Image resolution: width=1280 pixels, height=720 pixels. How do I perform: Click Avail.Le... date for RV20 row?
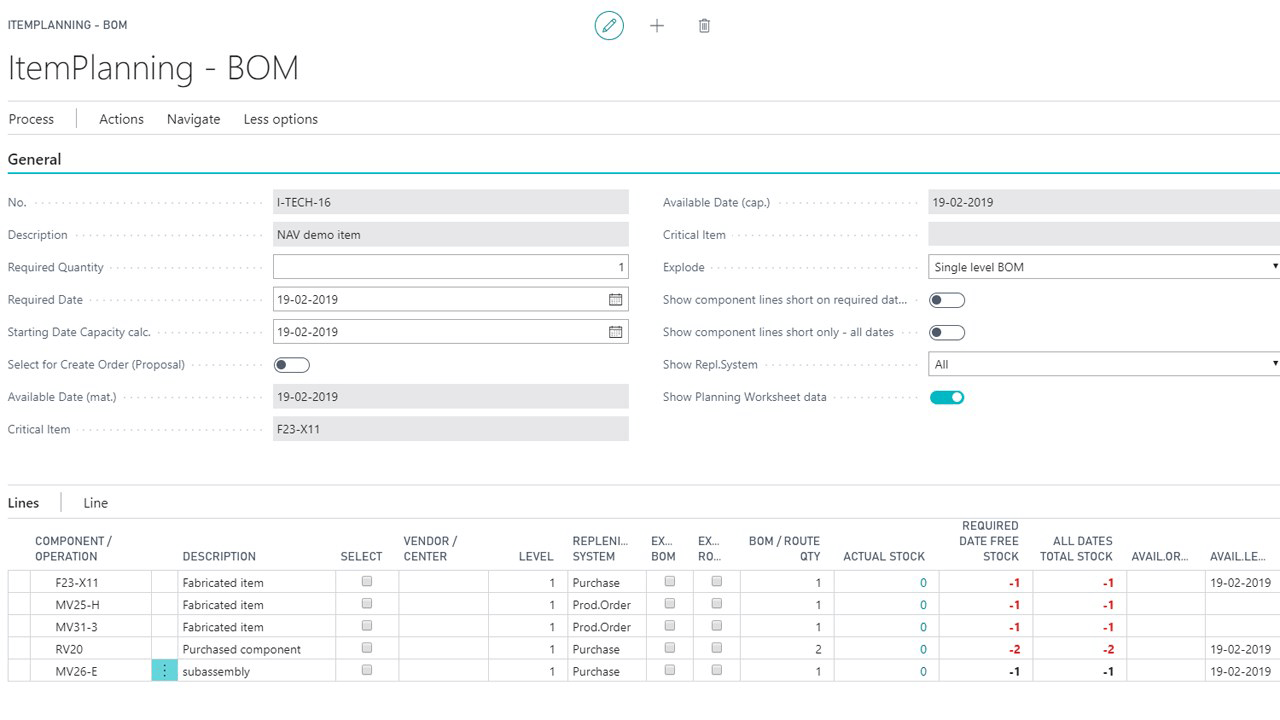(x=1240, y=649)
